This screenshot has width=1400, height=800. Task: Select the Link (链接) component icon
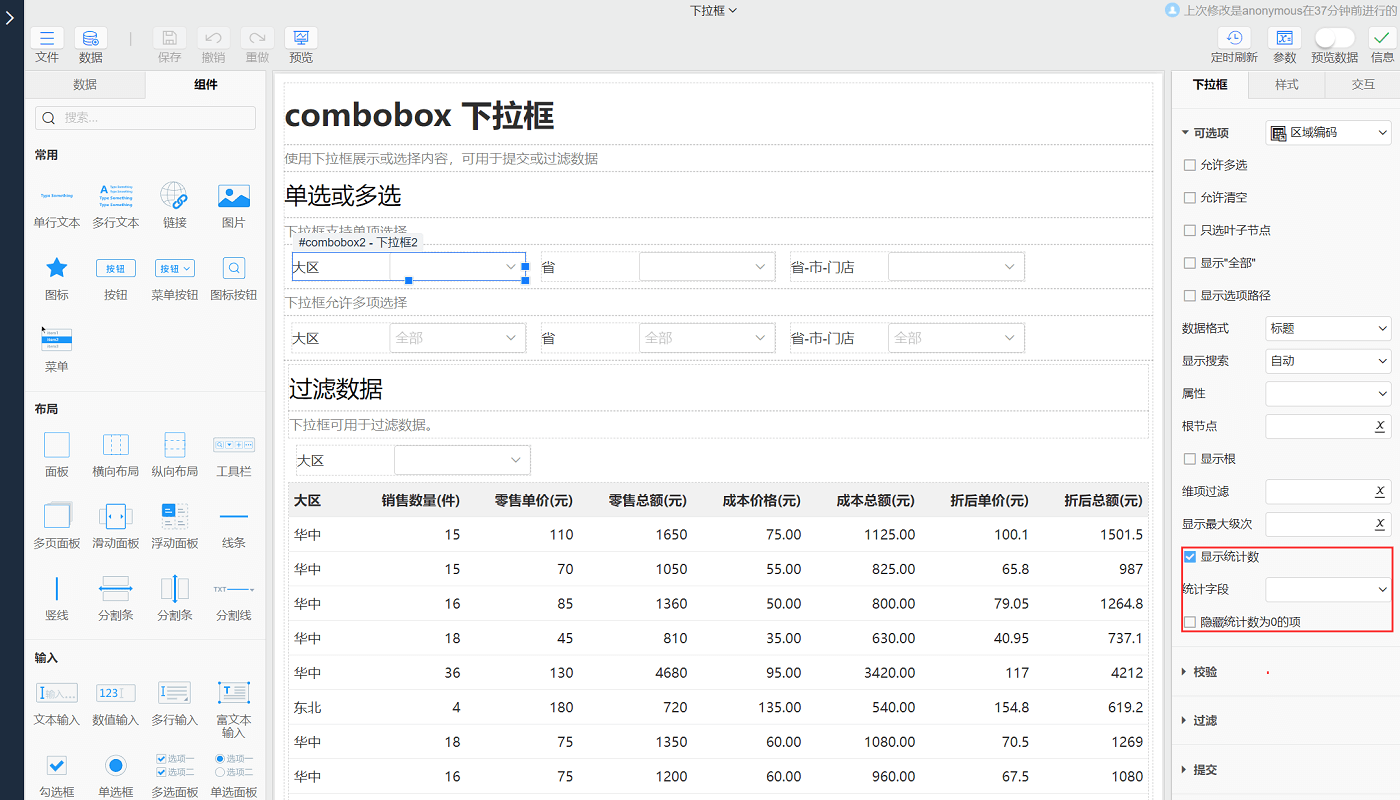click(x=174, y=196)
